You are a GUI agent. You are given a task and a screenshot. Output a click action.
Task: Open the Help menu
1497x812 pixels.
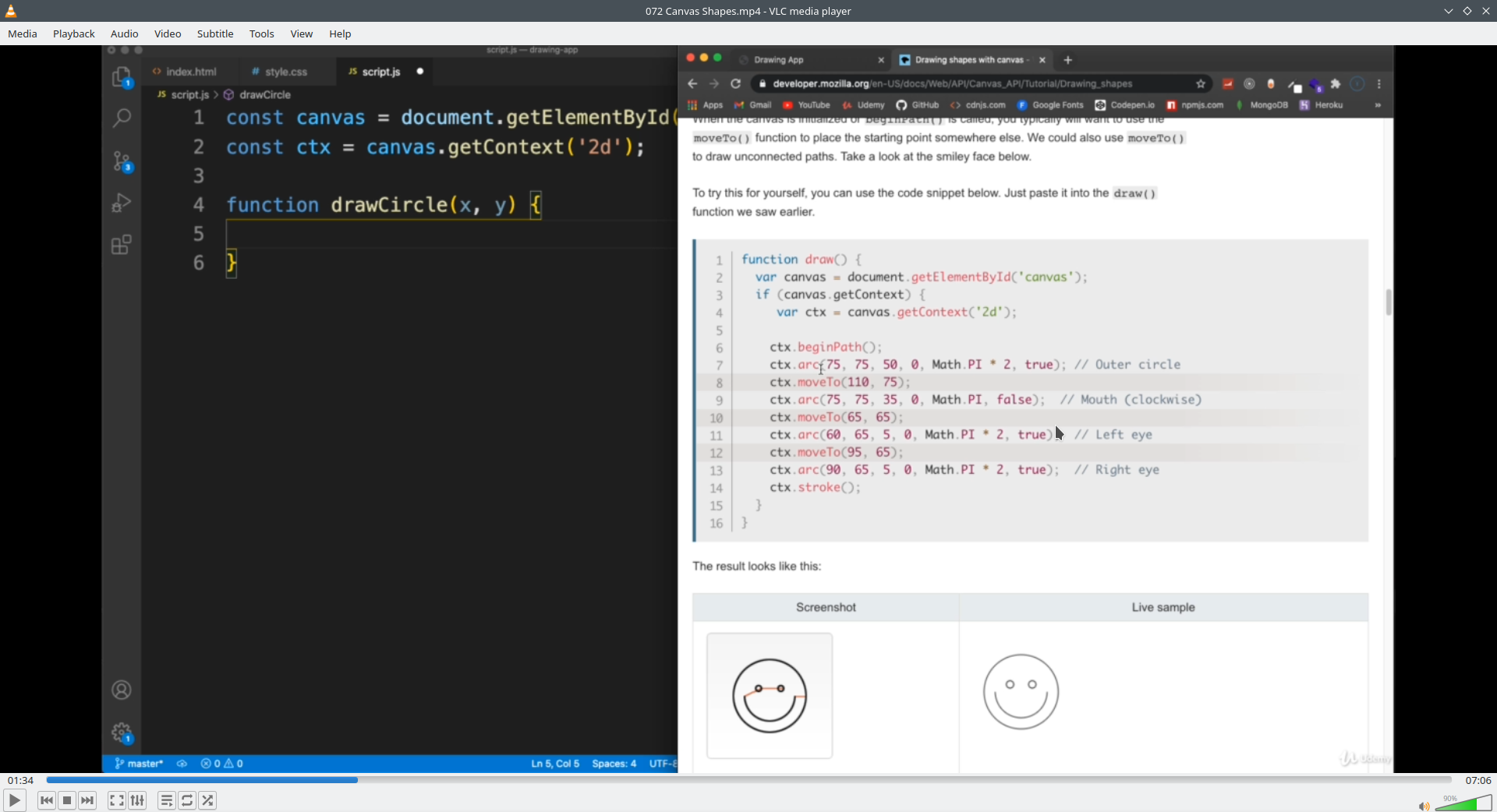(340, 34)
